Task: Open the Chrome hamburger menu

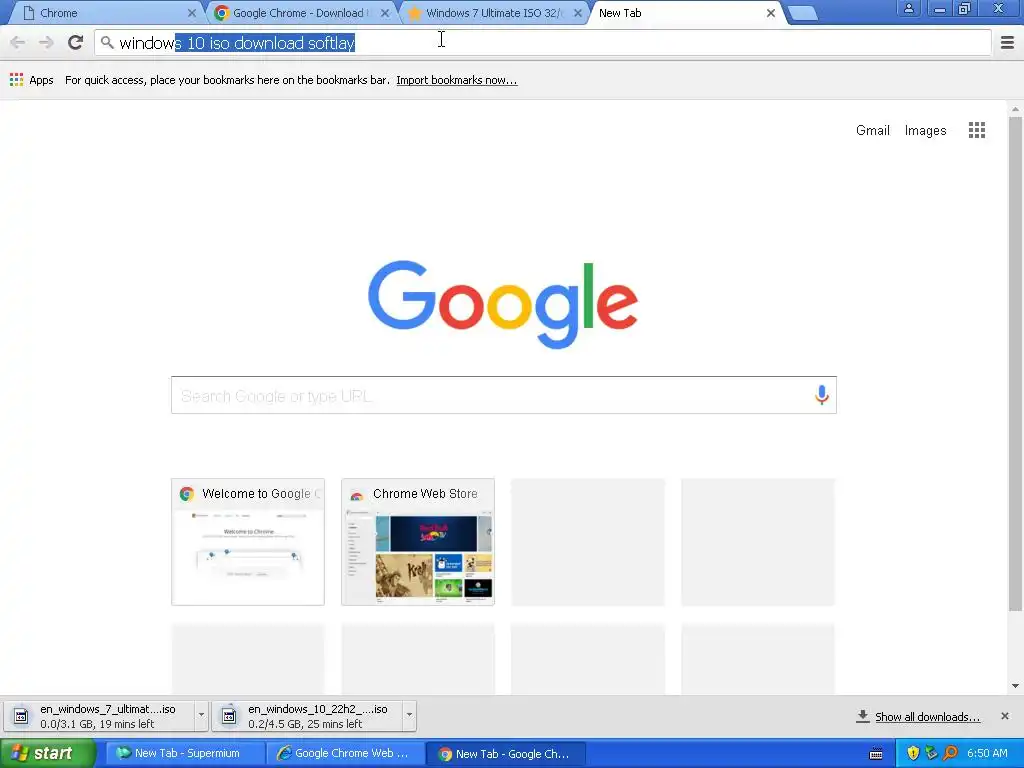Action: [x=1007, y=43]
